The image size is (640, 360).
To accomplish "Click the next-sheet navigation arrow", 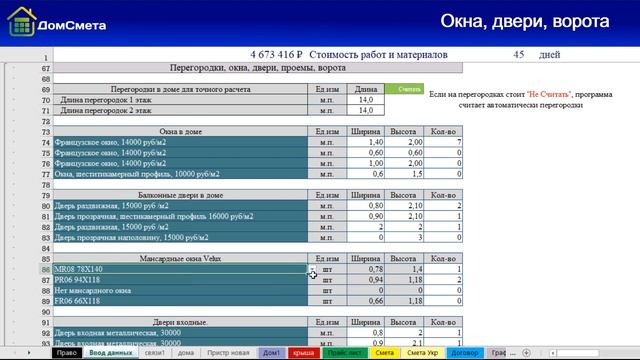I will [x=29, y=353].
